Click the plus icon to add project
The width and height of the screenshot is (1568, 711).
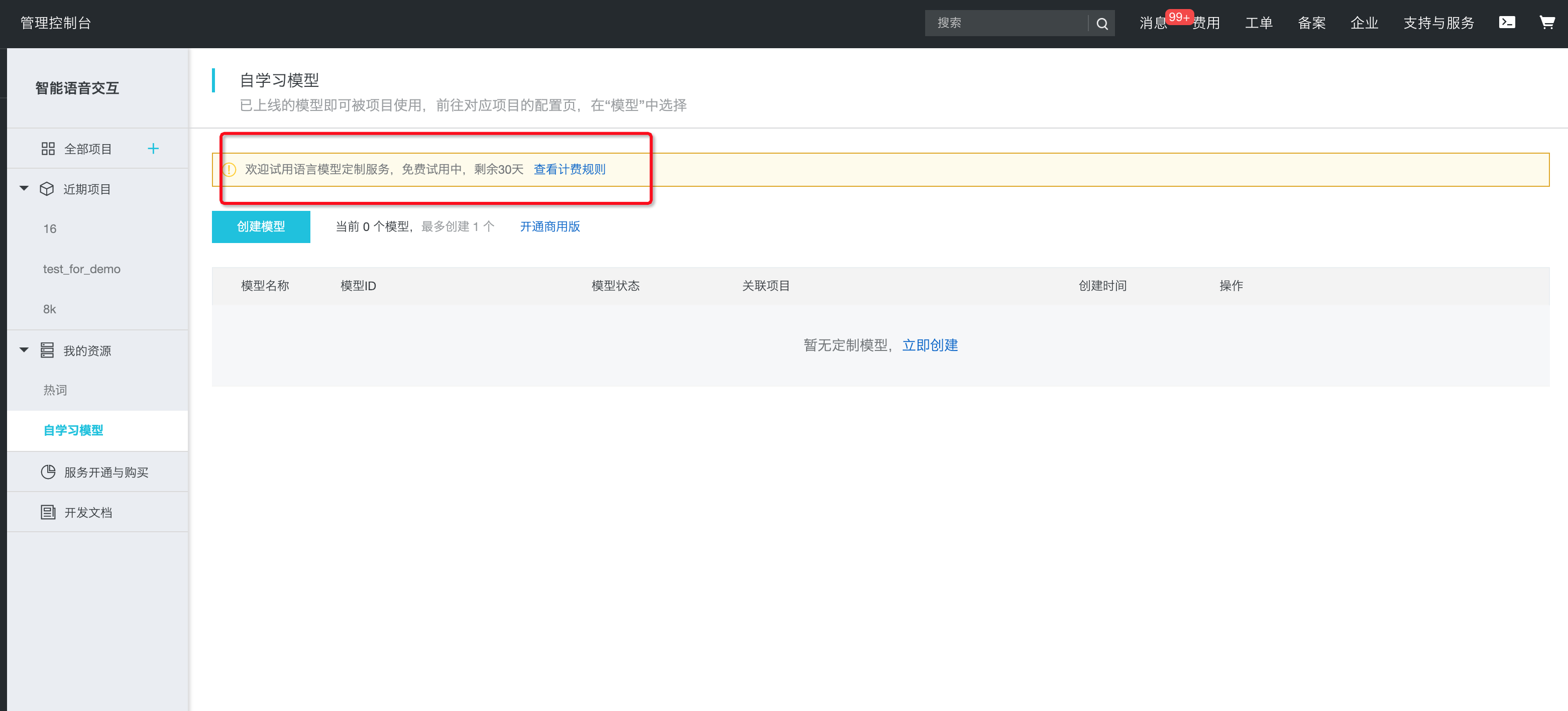click(153, 149)
